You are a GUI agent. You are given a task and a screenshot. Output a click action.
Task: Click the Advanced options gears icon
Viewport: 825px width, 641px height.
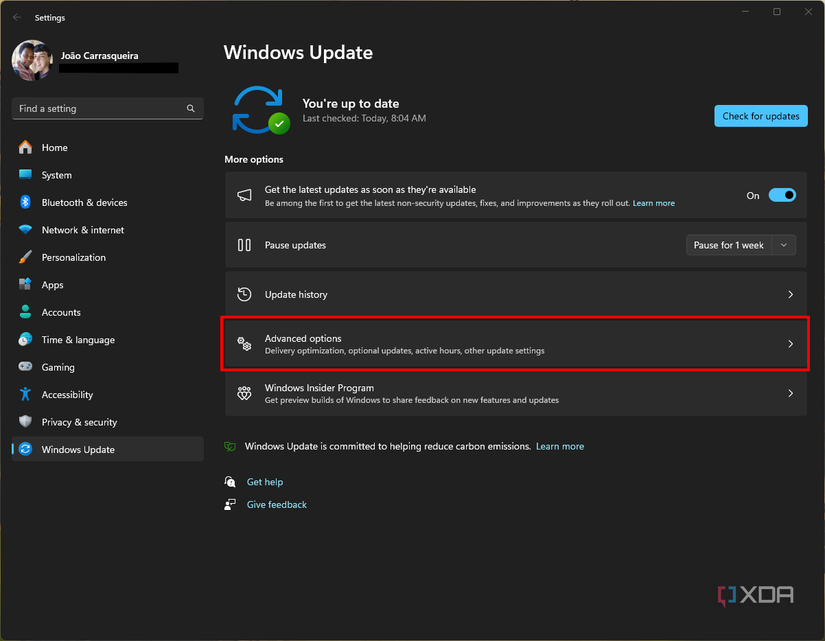[244, 344]
